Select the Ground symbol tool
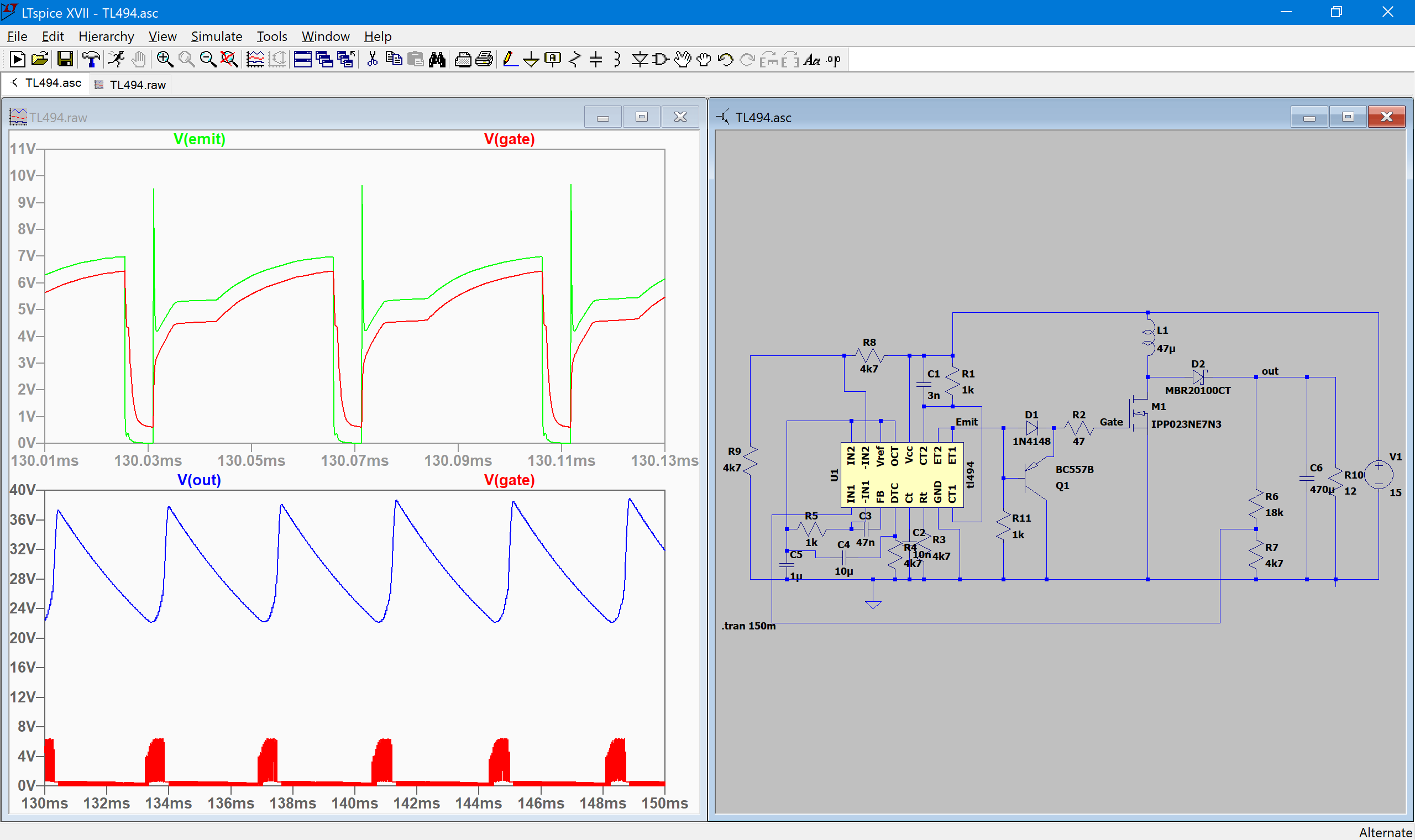The height and width of the screenshot is (840, 1415). (x=531, y=60)
